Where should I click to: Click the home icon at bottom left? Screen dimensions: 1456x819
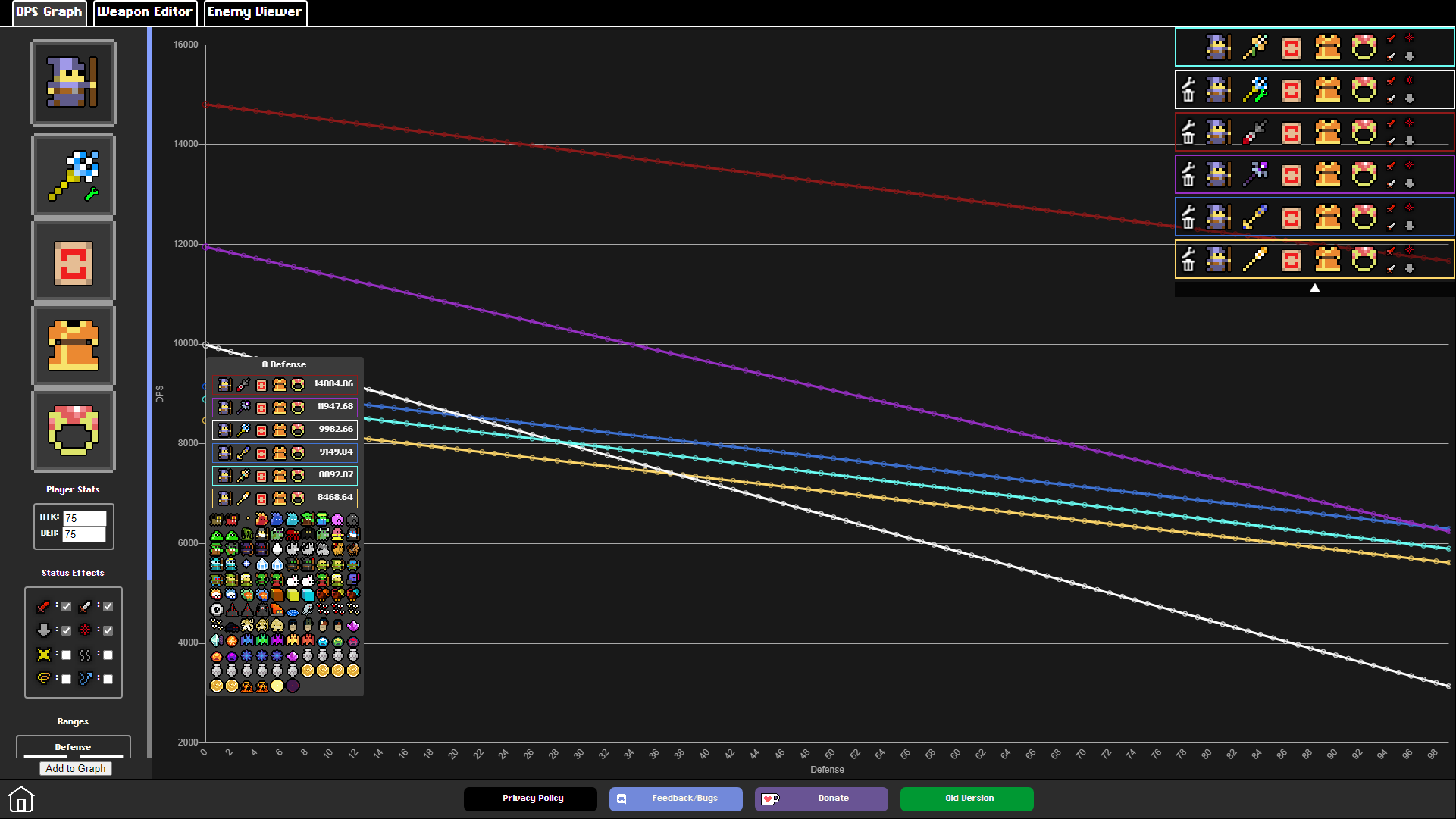pos(20,799)
